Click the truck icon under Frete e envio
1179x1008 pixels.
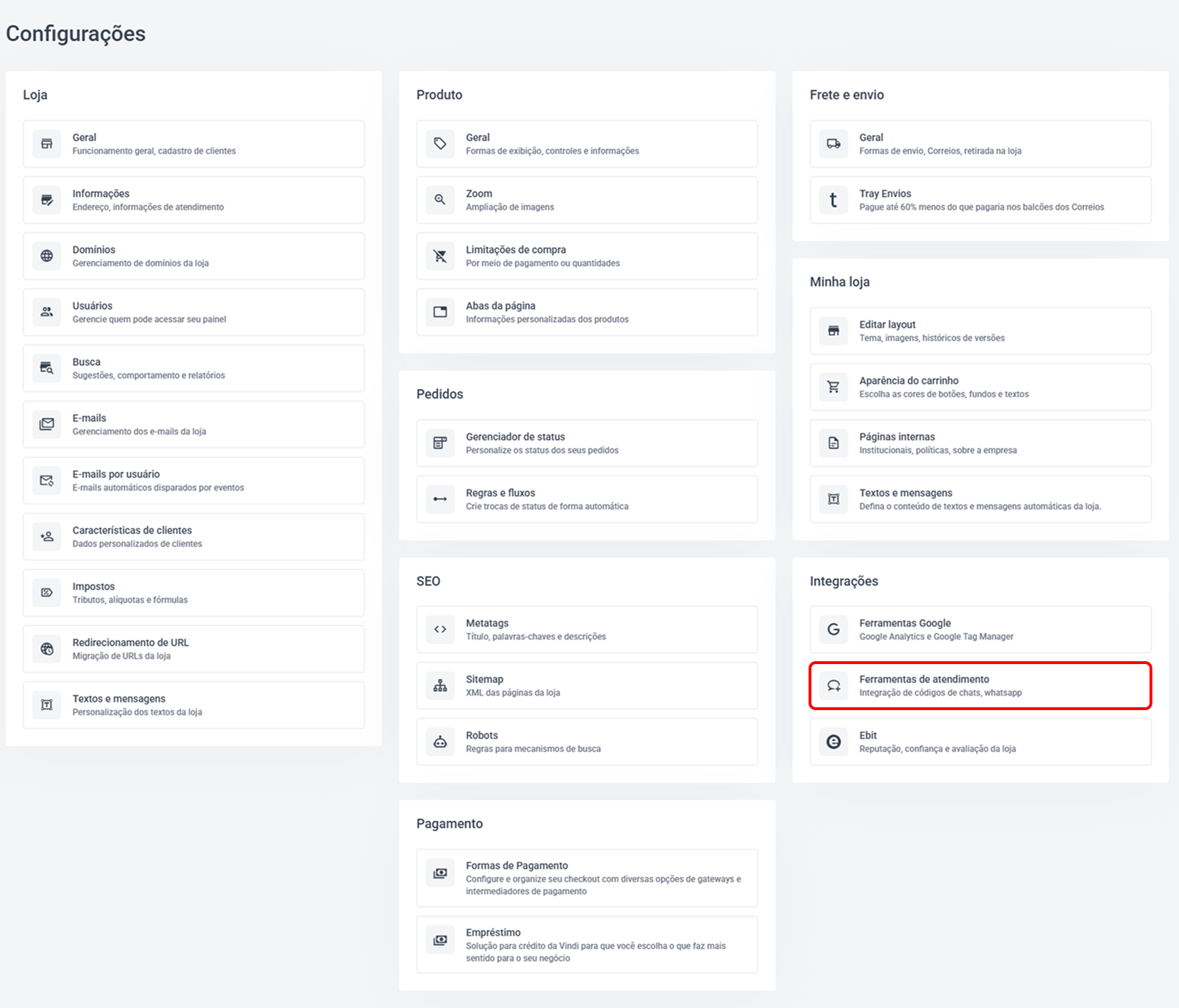[834, 144]
